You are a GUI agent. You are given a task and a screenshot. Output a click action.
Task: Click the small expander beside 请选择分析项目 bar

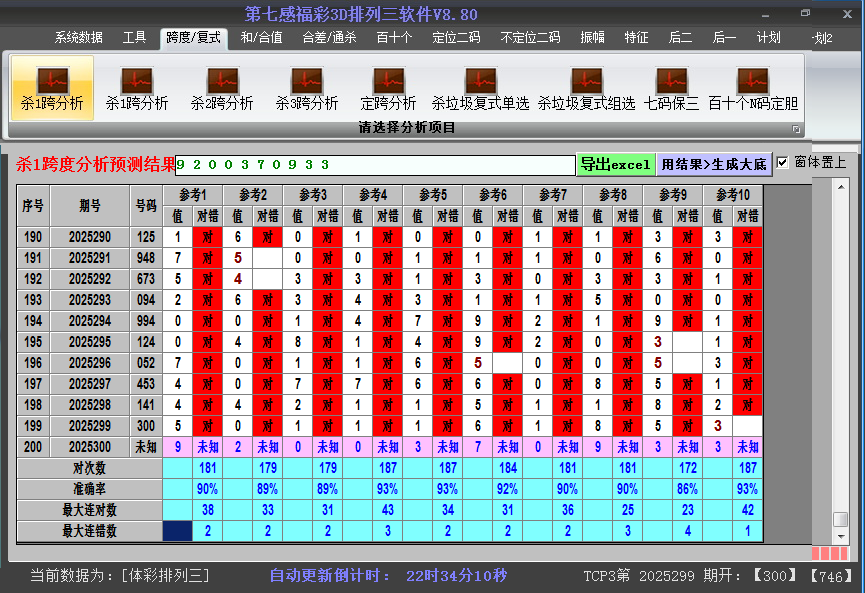pyautogui.click(x=796, y=128)
